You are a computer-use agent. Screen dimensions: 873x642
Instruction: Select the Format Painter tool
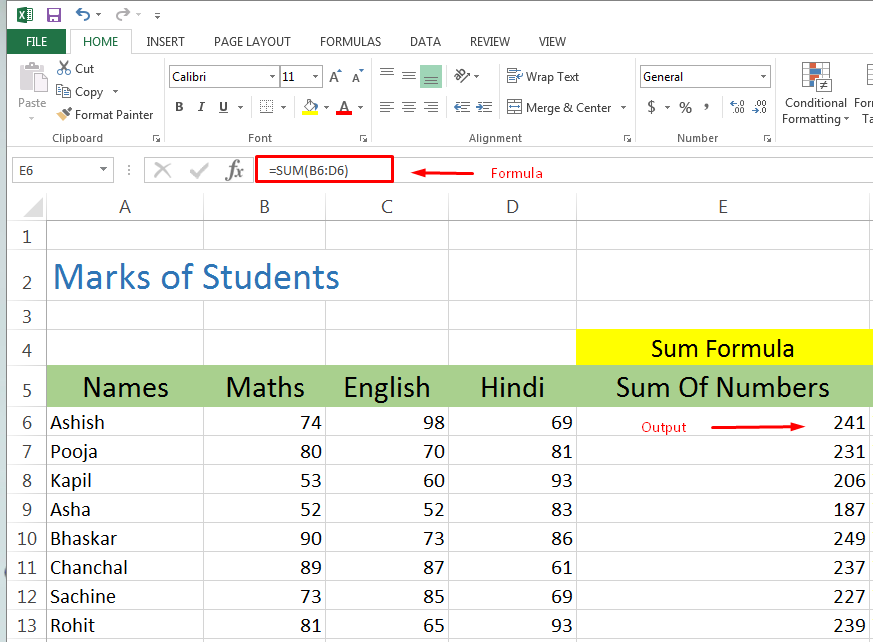click(x=106, y=115)
